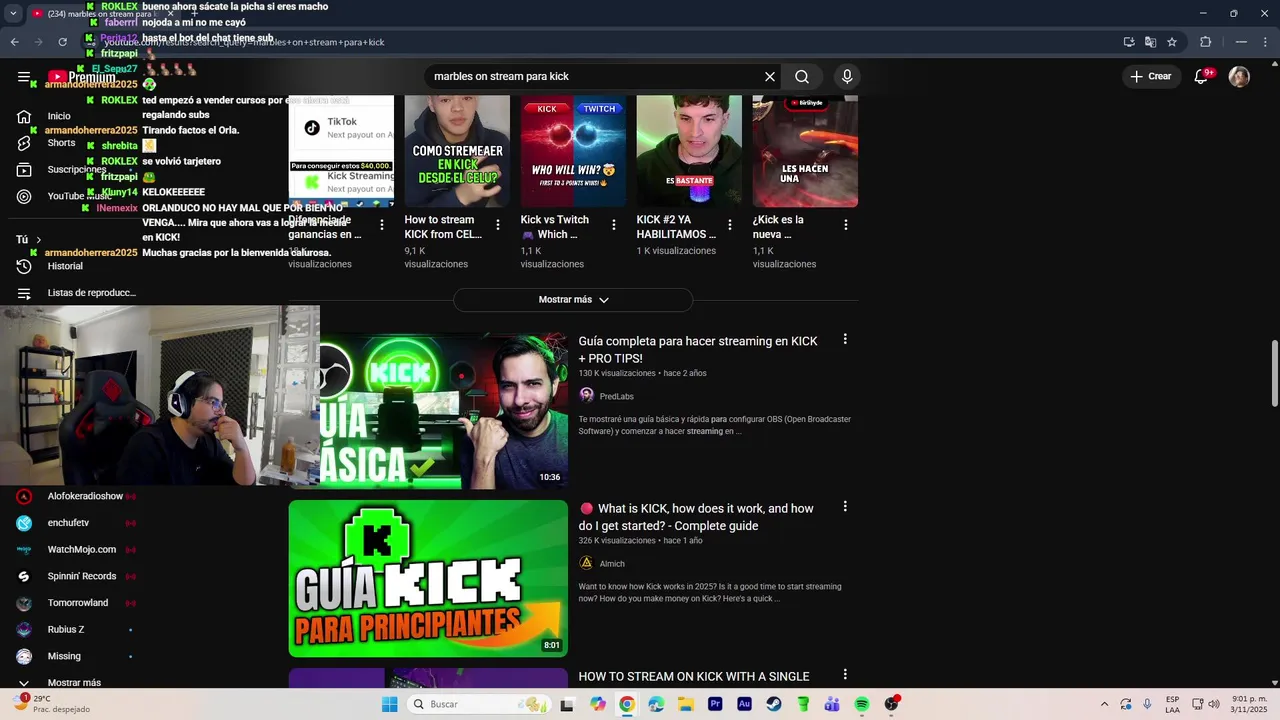This screenshot has width=1280, height=720.
Task: Open Steam from the taskbar
Action: click(773, 704)
